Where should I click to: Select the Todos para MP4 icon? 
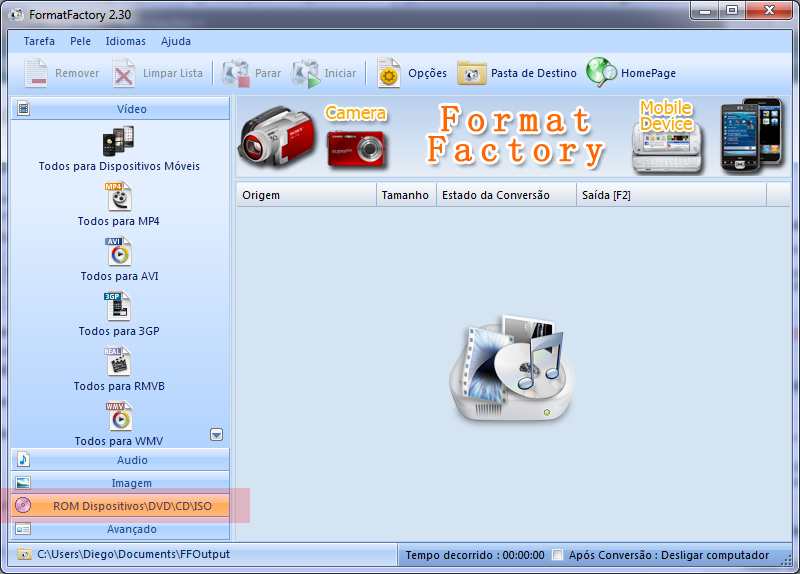(119, 197)
